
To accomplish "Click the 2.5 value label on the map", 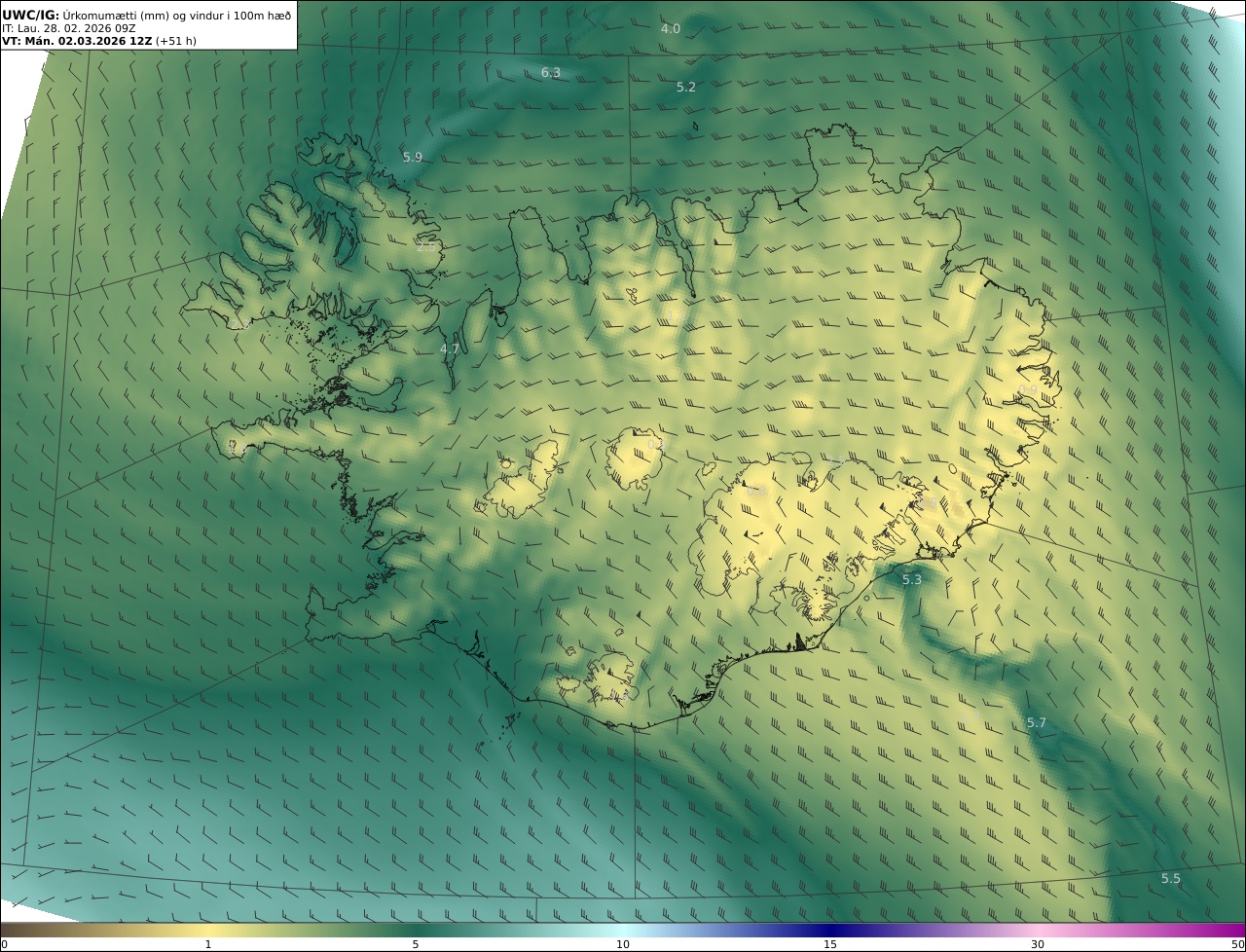I will [426, 247].
